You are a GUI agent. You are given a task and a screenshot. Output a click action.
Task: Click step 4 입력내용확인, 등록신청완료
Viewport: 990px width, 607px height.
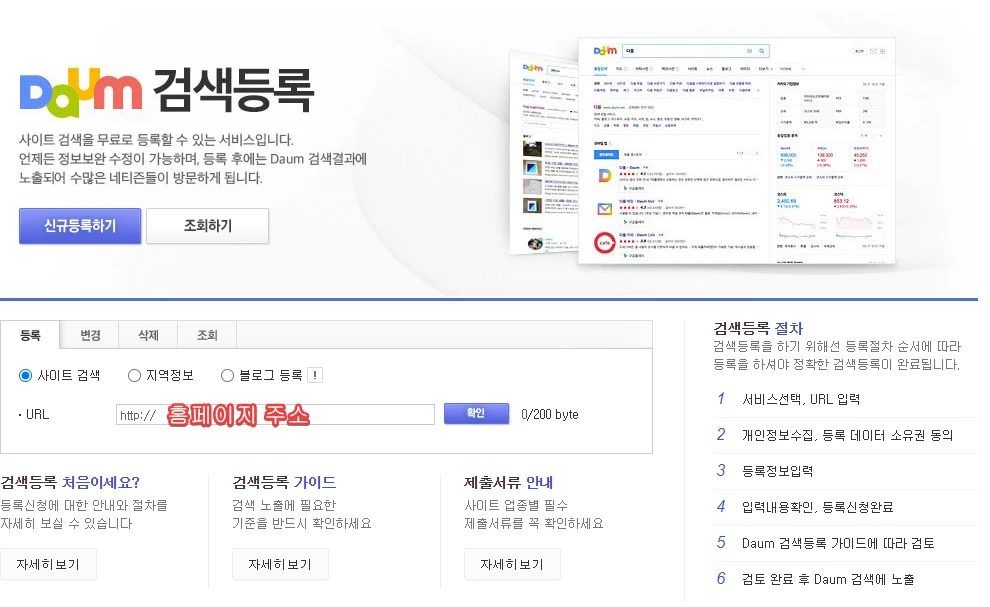tap(817, 507)
